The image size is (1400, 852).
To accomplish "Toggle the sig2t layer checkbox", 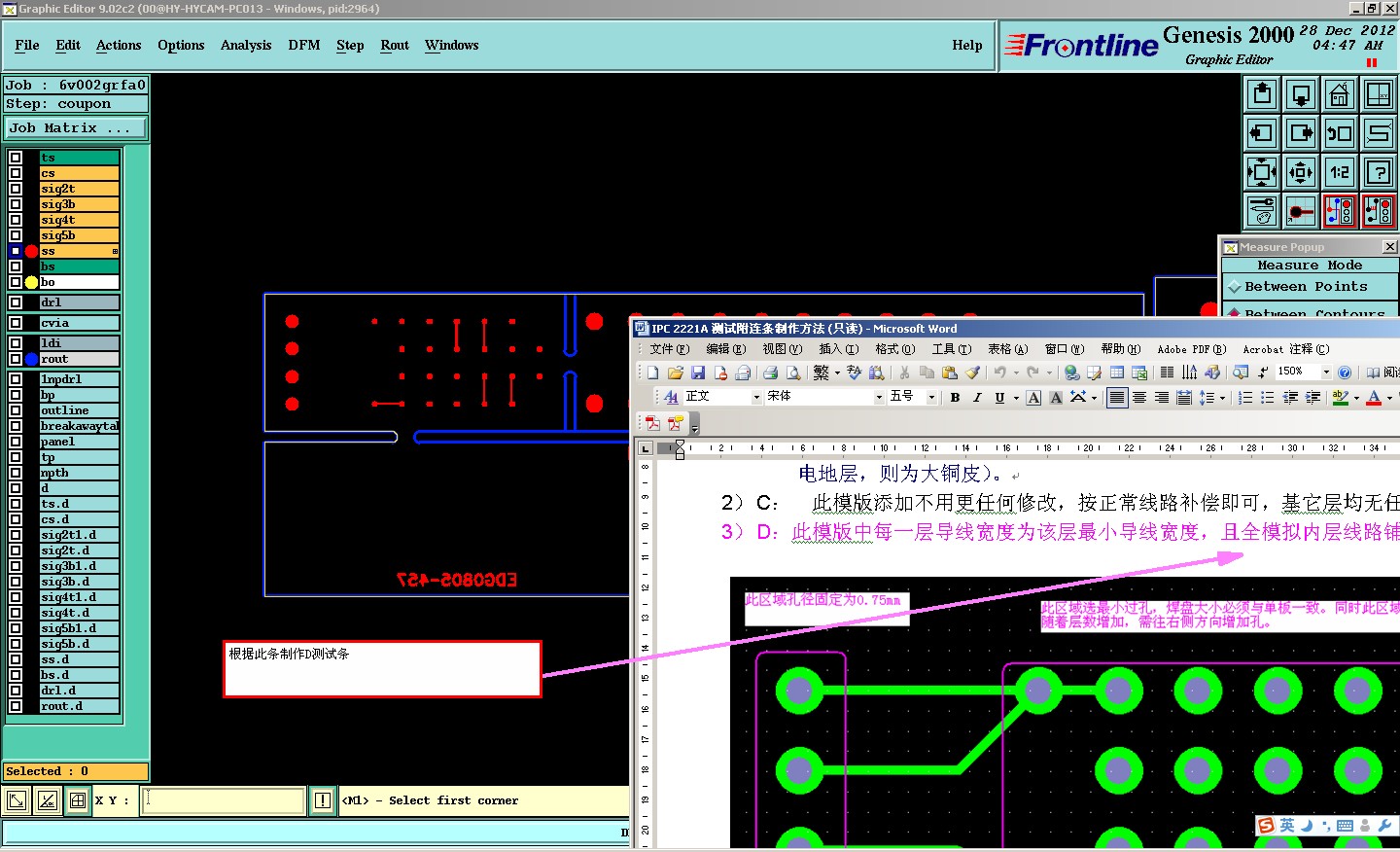I will coord(16,189).
